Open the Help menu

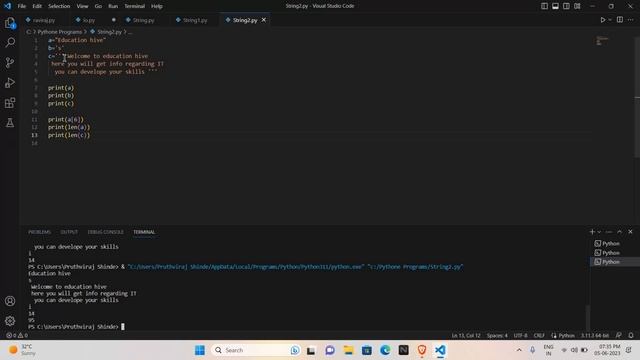157,6
